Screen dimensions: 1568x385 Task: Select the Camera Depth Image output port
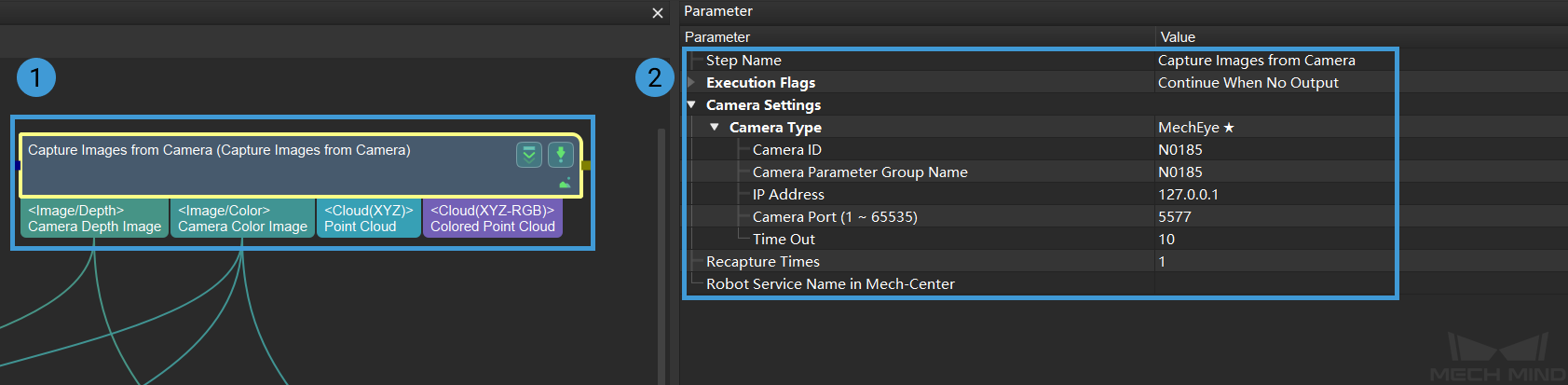tap(94, 219)
